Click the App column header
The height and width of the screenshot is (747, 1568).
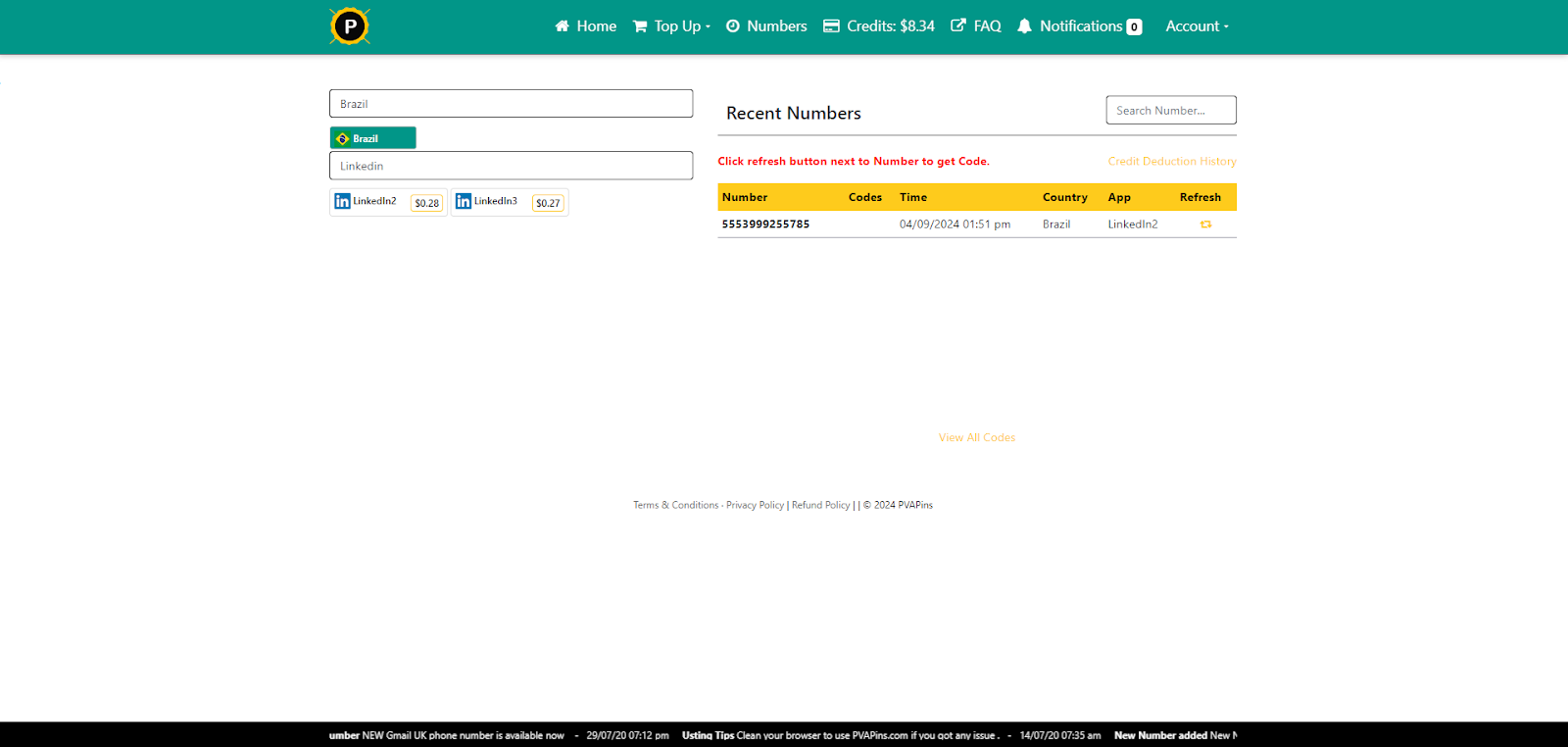tap(1119, 197)
